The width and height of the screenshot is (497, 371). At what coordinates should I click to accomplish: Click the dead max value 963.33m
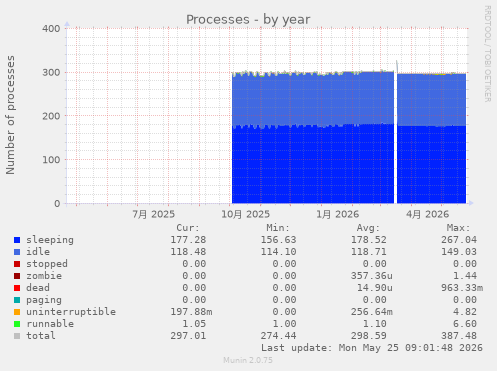click(462, 288)
